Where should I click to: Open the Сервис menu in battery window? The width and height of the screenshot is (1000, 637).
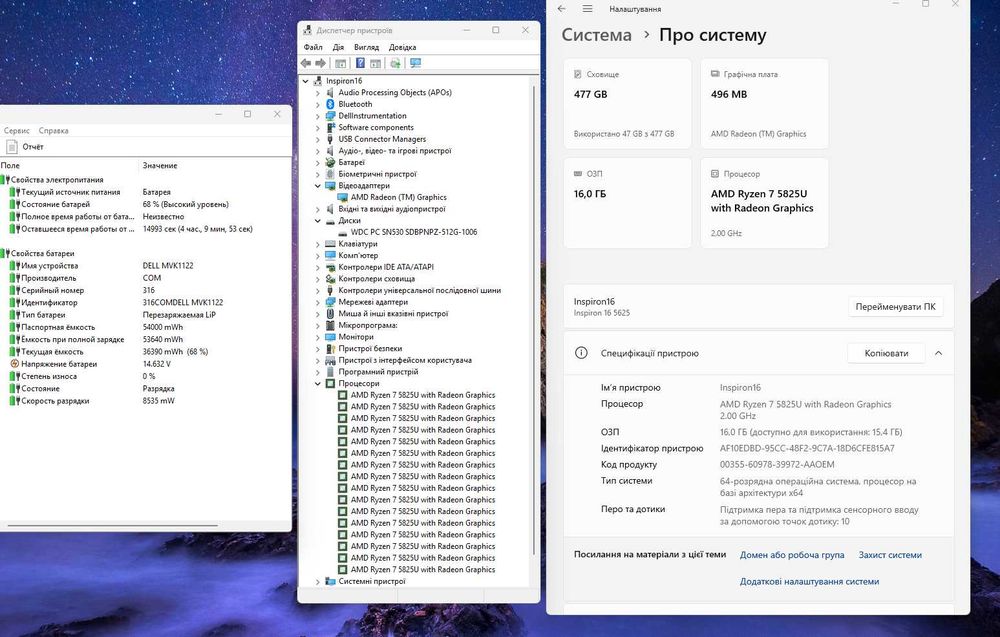[17, 130]
